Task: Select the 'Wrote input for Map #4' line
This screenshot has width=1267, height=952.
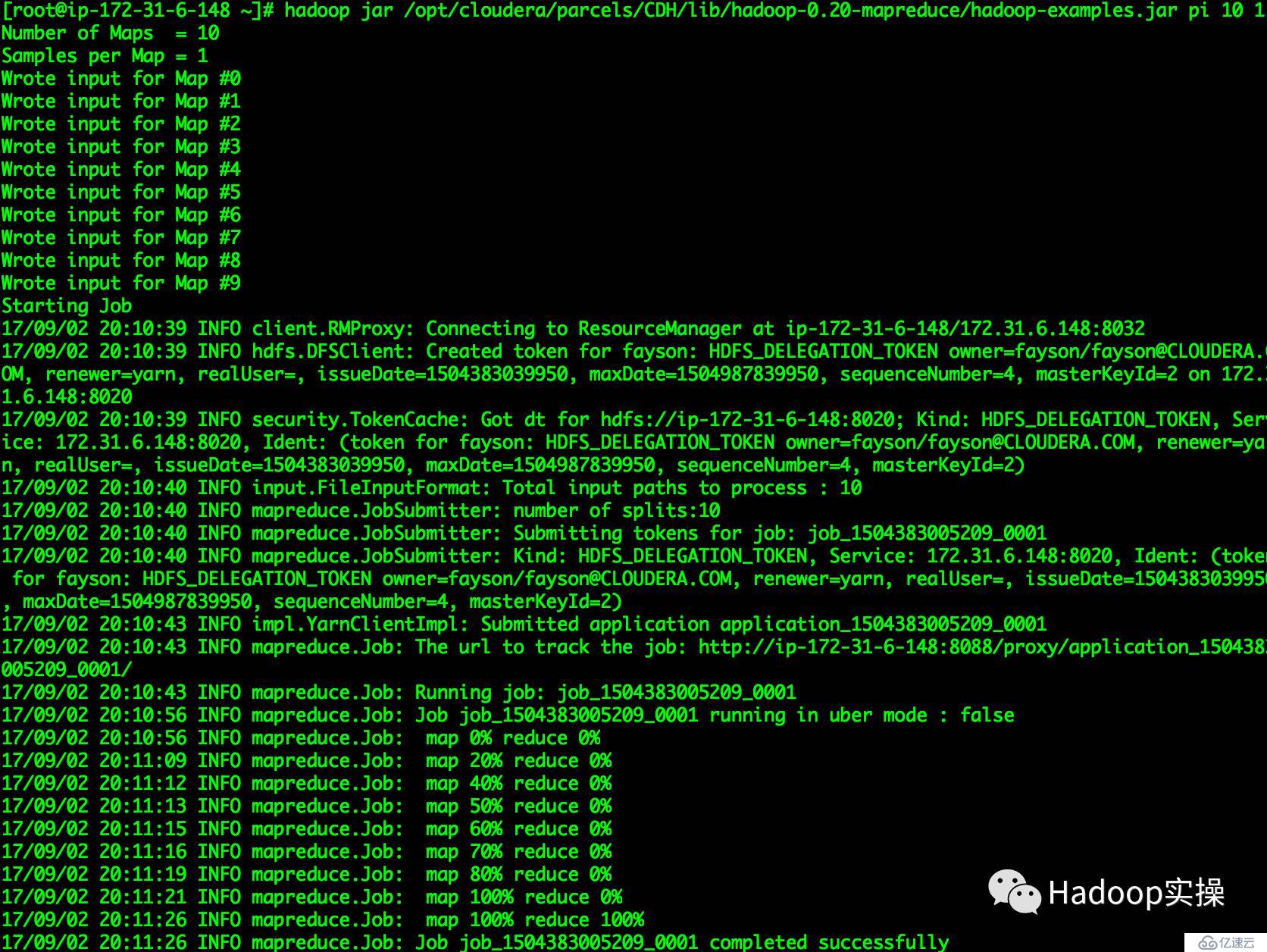Action: pos(121,170)
